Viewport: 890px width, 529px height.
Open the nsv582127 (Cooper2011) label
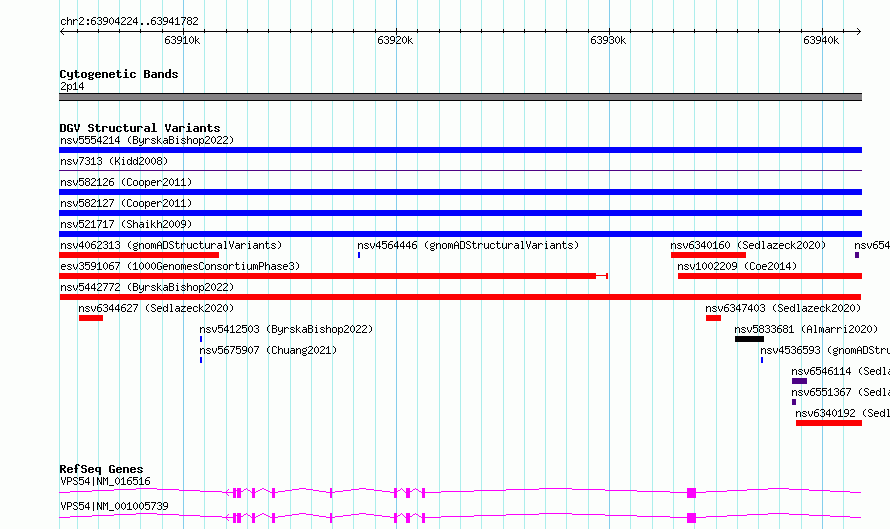click(x=126, y=203)
